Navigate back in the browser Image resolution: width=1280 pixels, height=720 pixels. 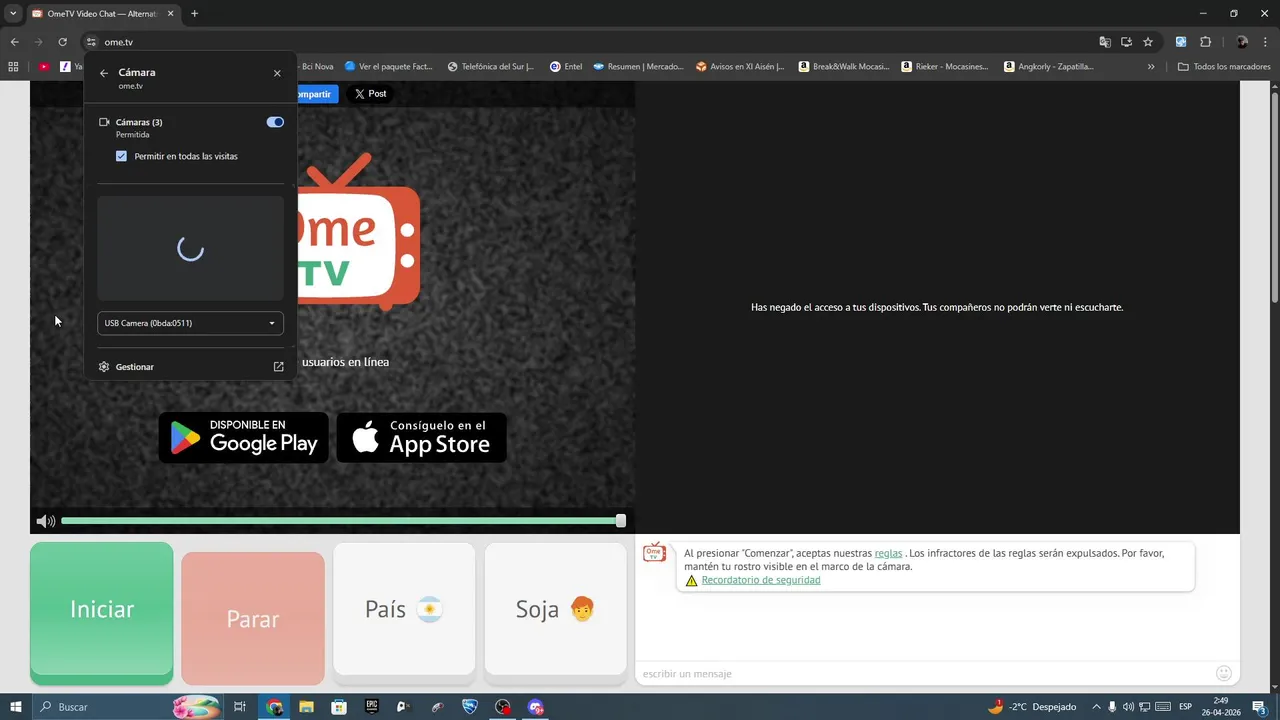[x=14, y=42]
